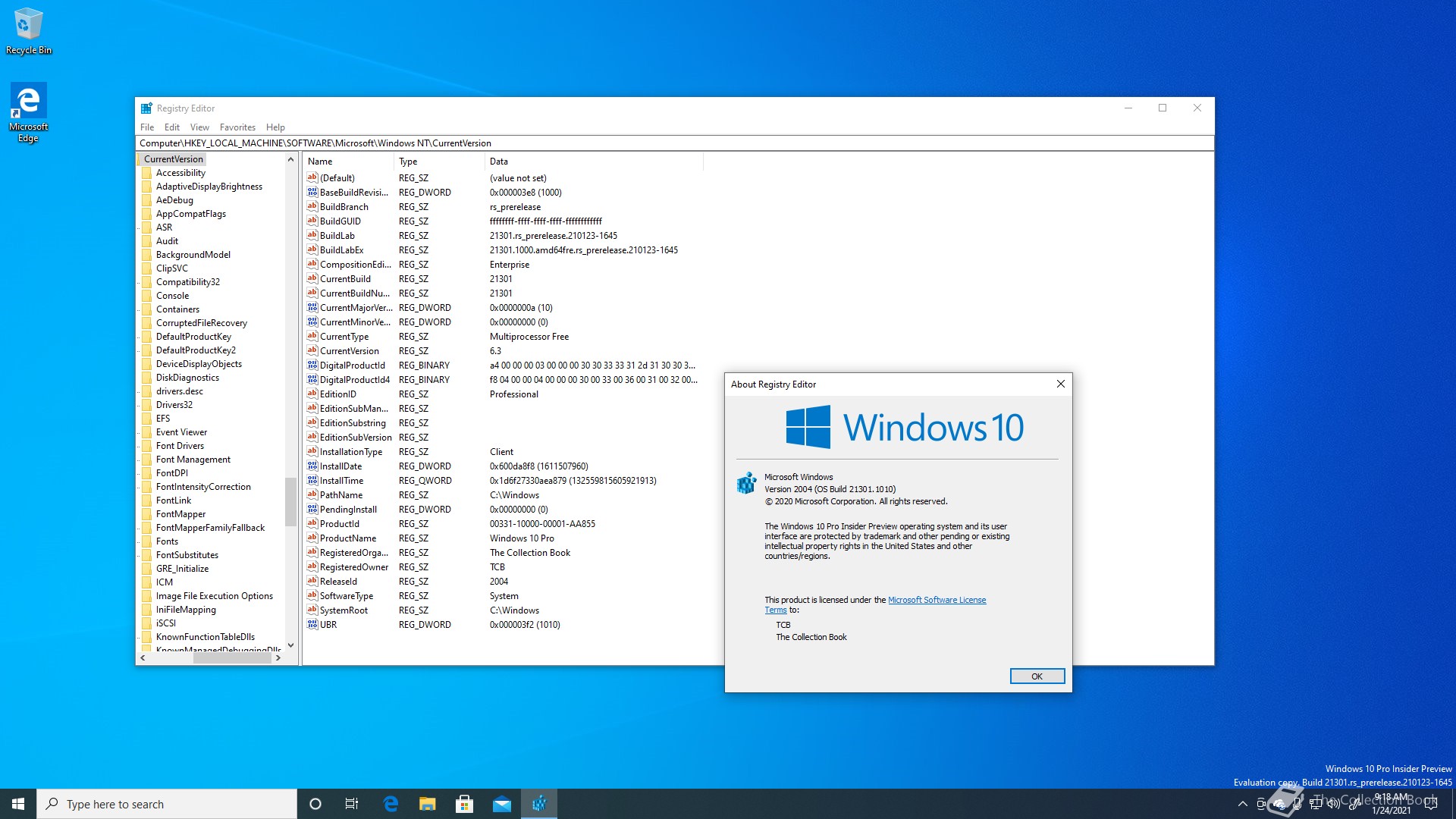Open the Recycle Bin desktop icon
The width and height of the screenshot is (1456, 819).
tap(28, 32)
